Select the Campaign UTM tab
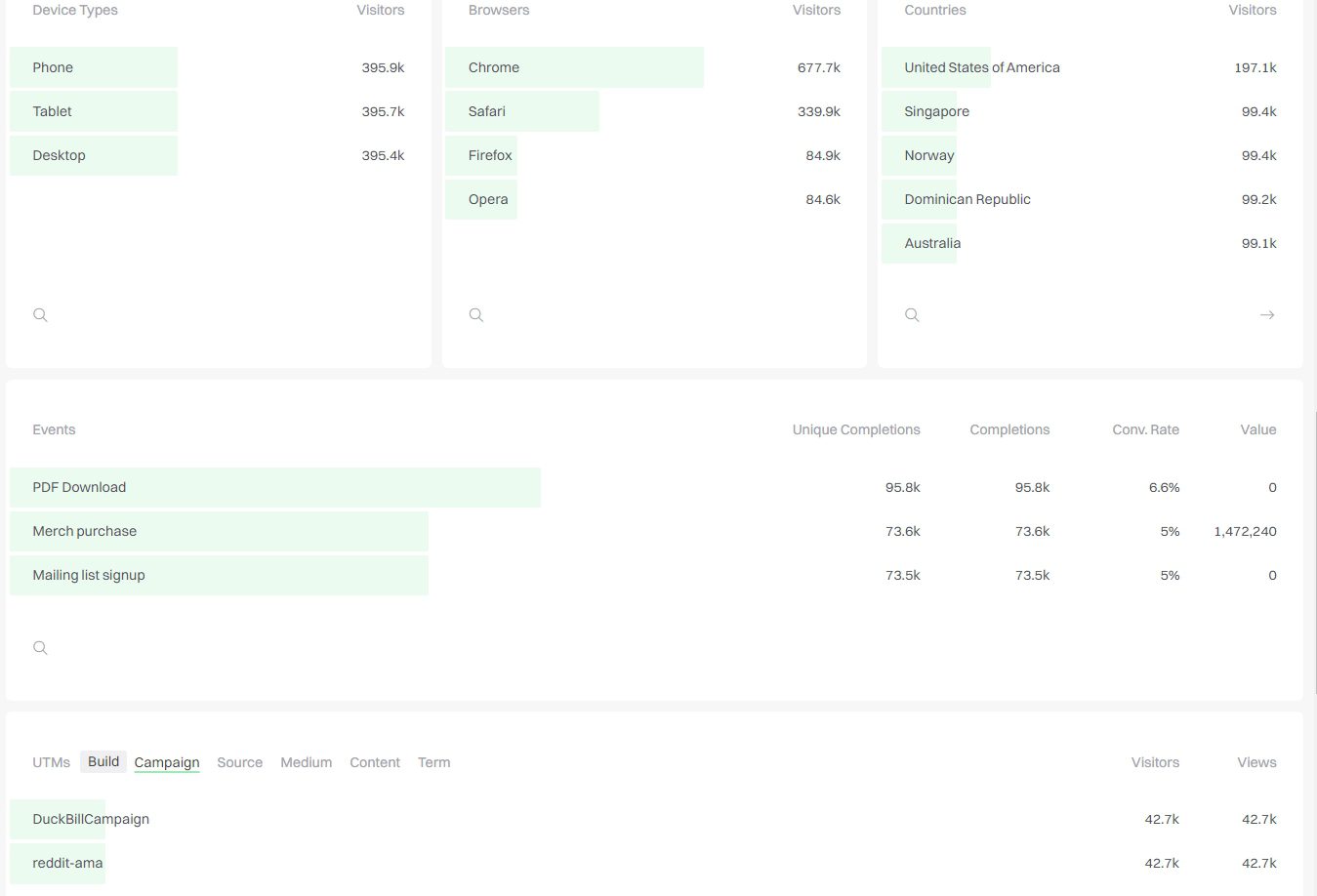1317x896 pixels. click(x=167, y=762)
